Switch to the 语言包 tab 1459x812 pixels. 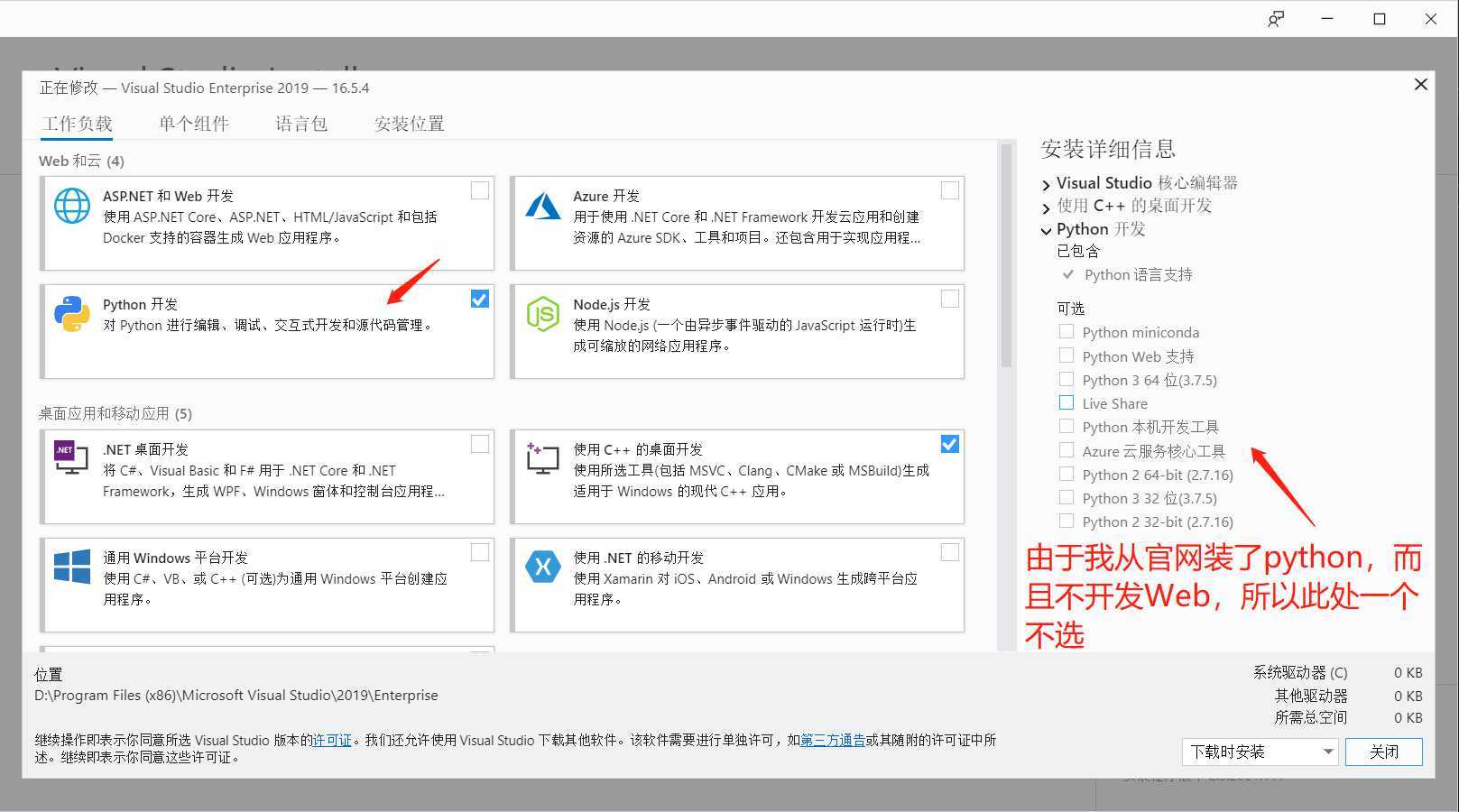click(x=301, y=124)
